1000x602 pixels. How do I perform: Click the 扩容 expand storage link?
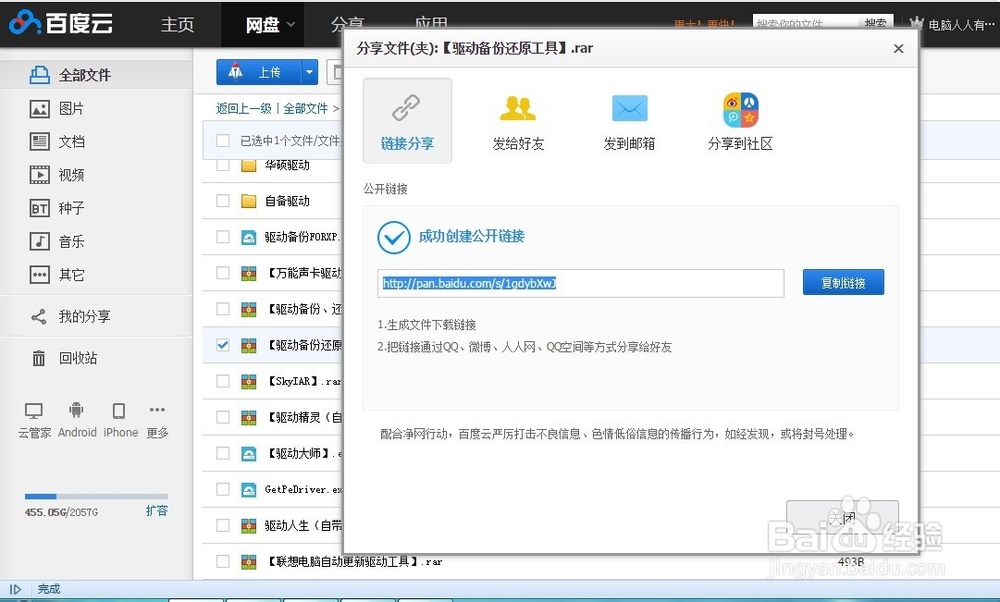point(156,511)
